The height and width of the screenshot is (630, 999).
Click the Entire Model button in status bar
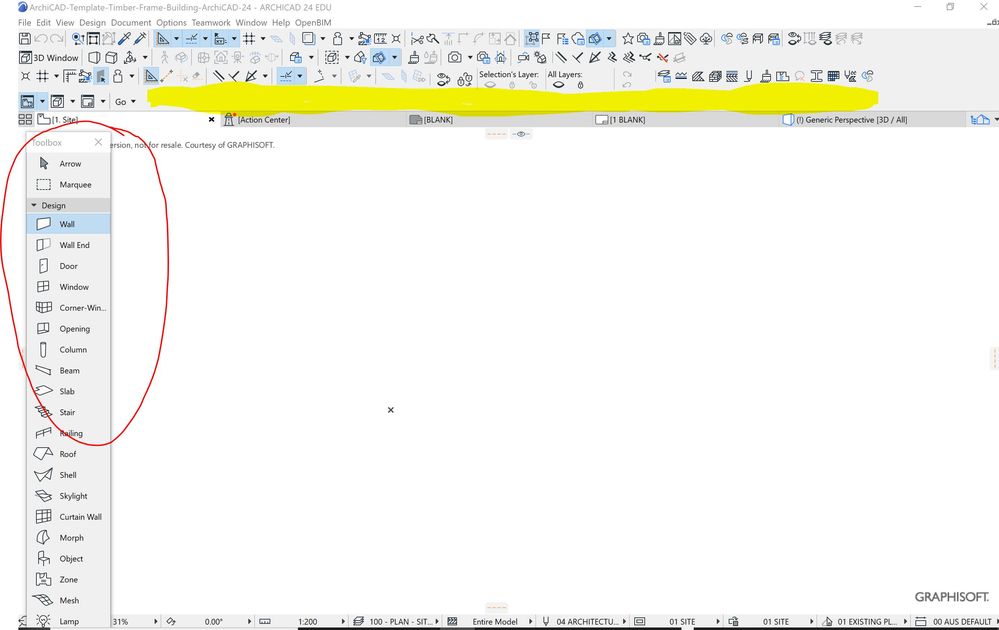pos(494,621)
